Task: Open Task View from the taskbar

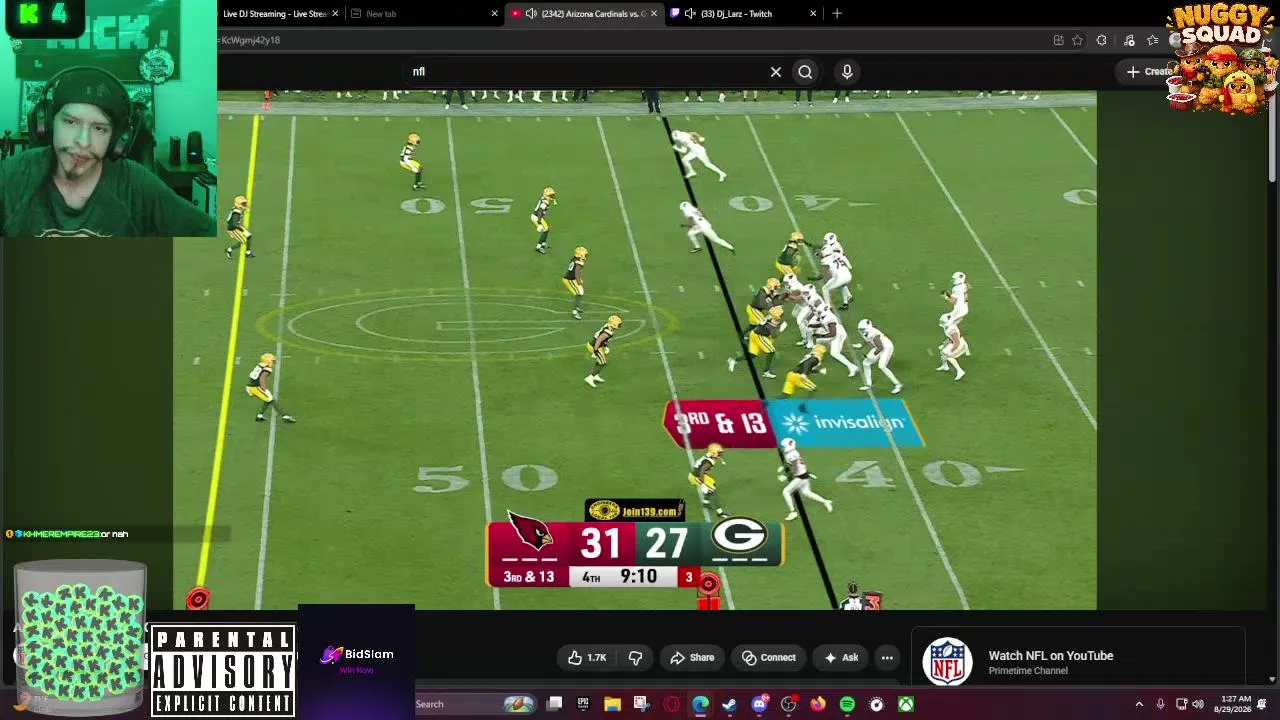Action: tap(555, 704)
